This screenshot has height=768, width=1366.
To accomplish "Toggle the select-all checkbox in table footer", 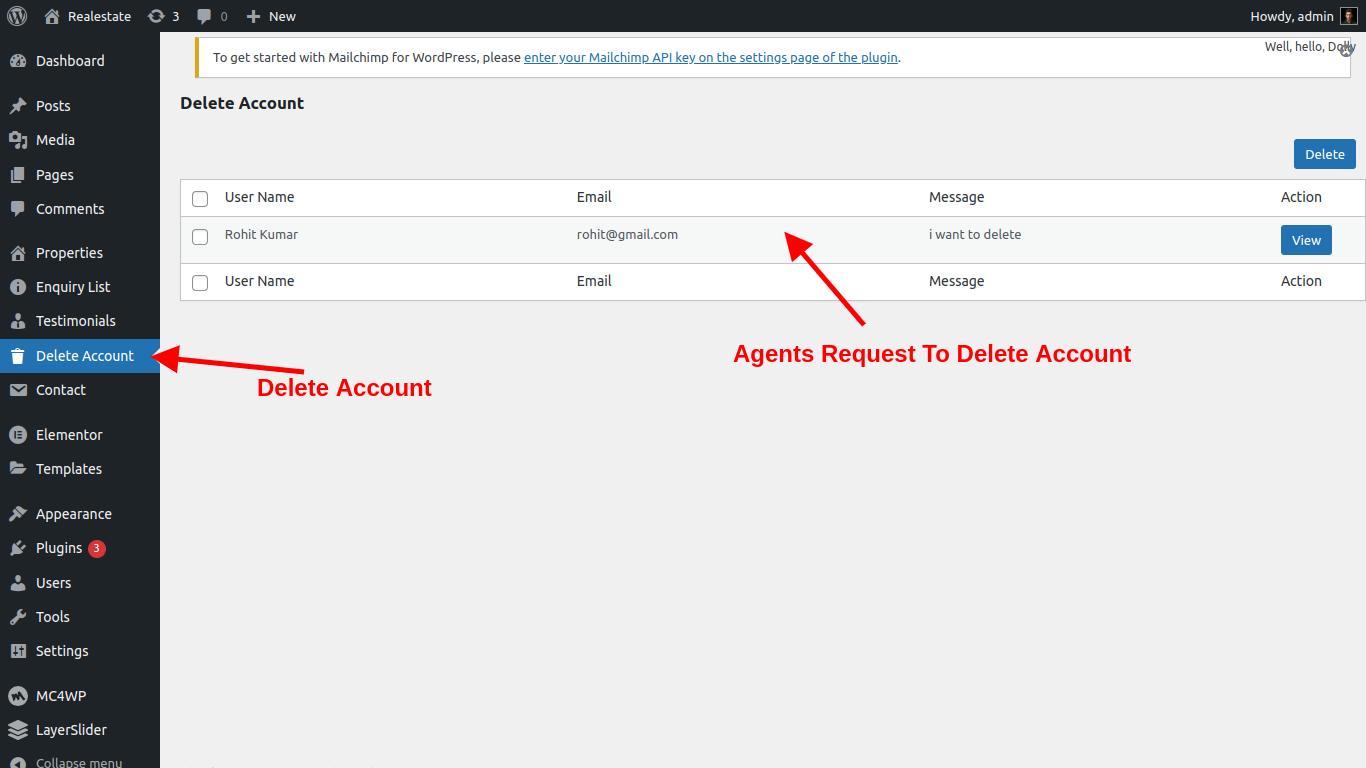I will click(x=200, y=283).
